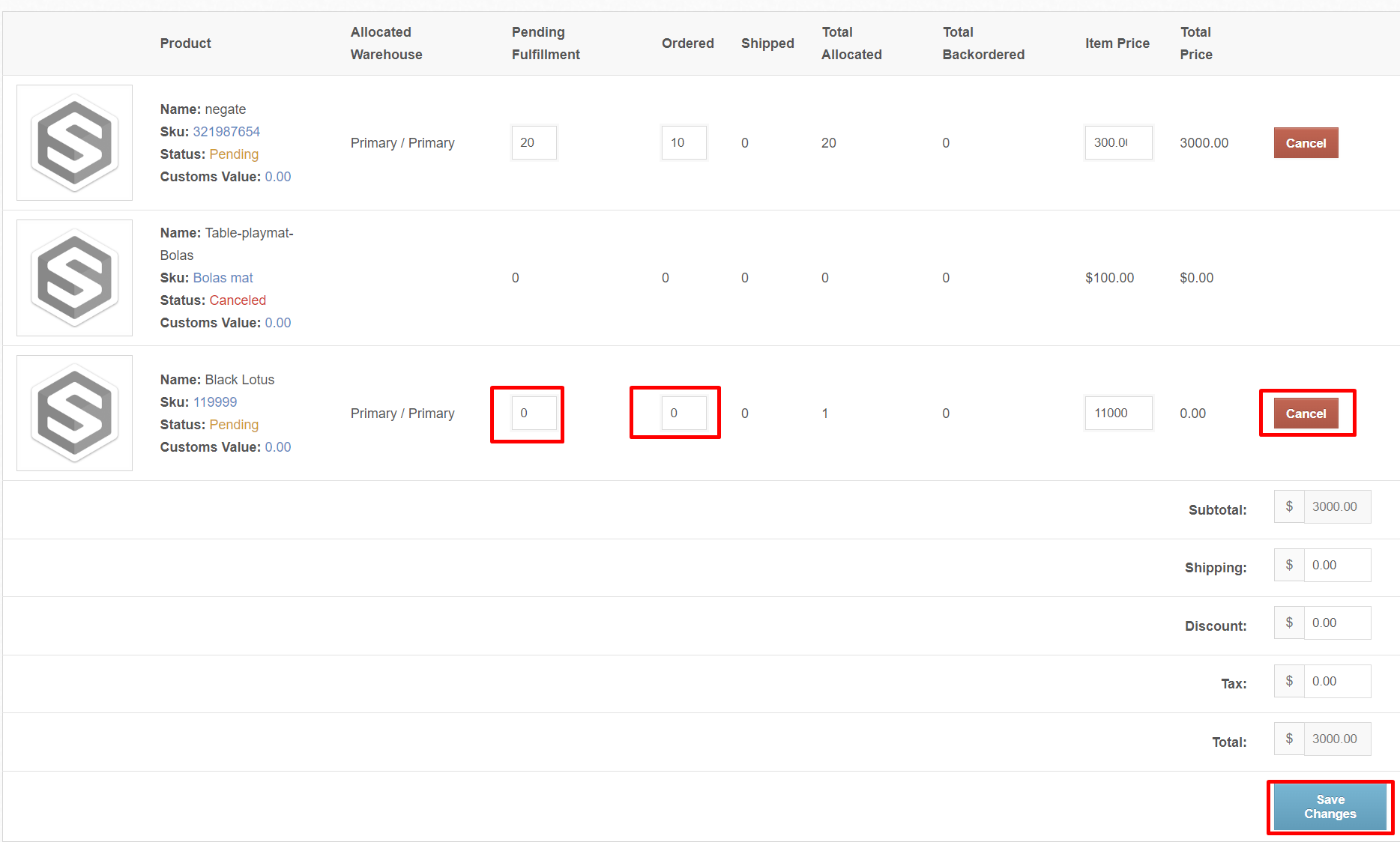Click the Shipping amount field
The image size is (1400, 842).
point(1336,565)
